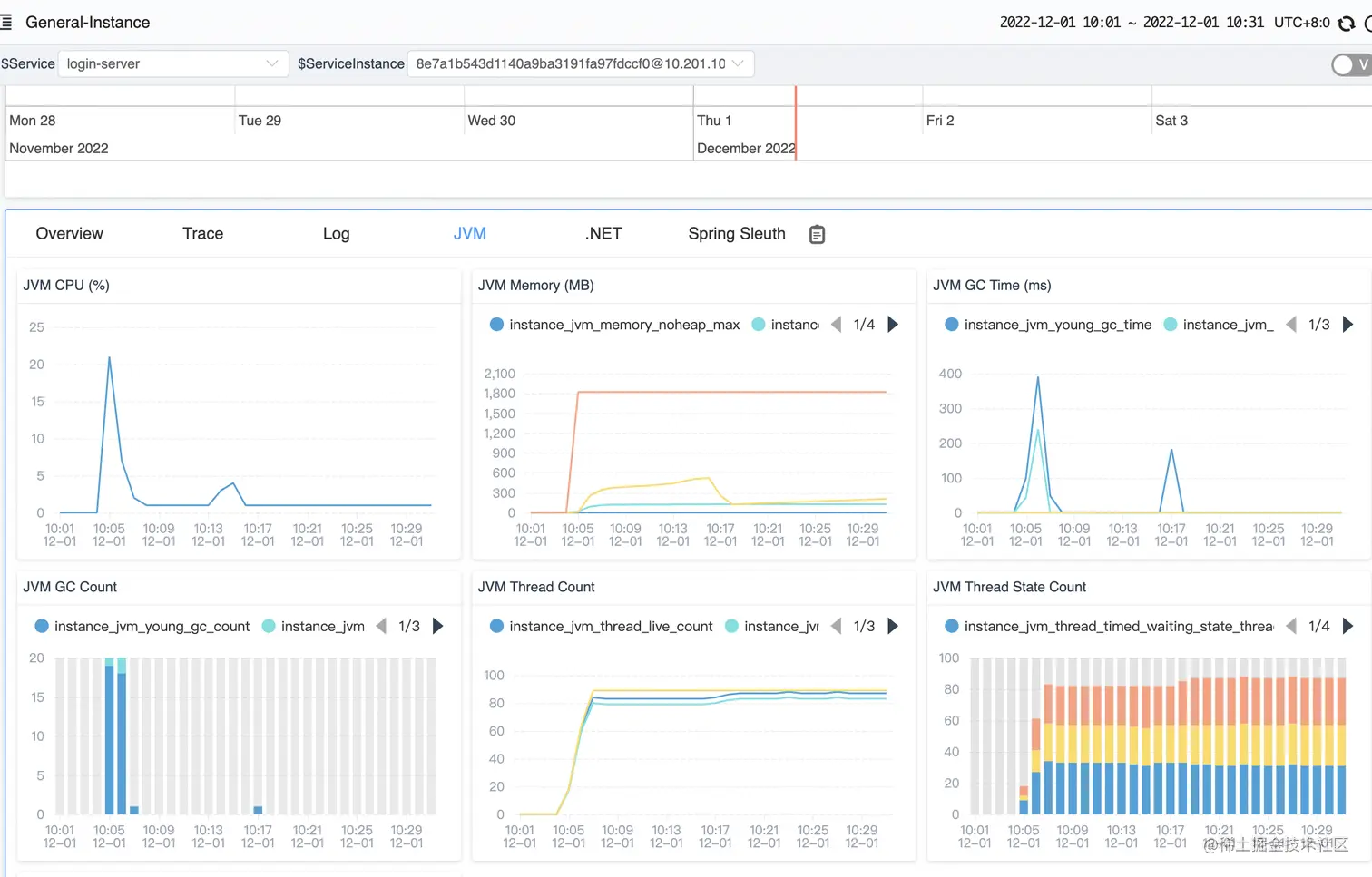This screenshot has height=877, width=1372.
Task: Click the second GC time peak near 10:17
Action: 1171,450
